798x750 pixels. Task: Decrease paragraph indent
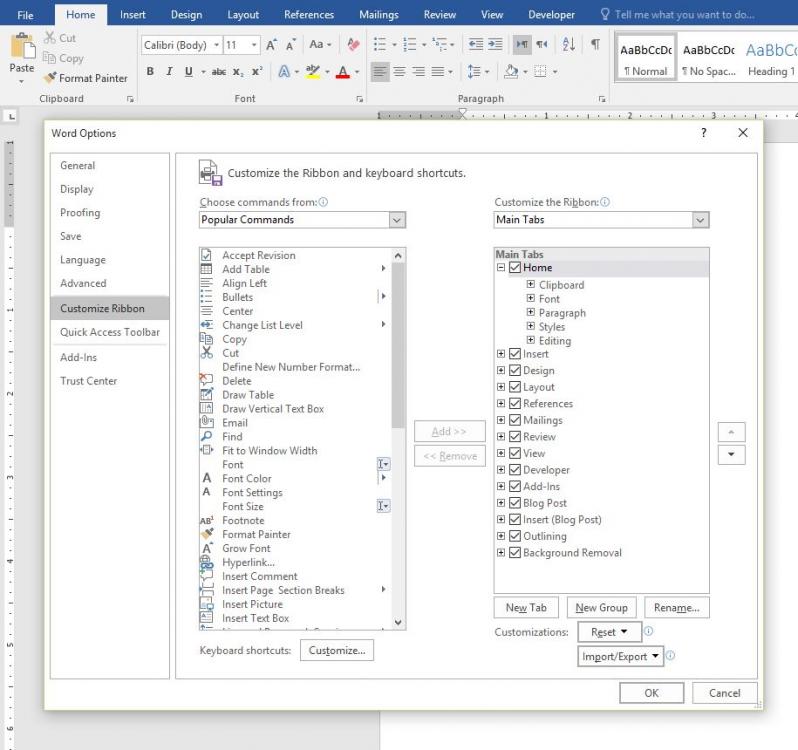coord(475,44)
